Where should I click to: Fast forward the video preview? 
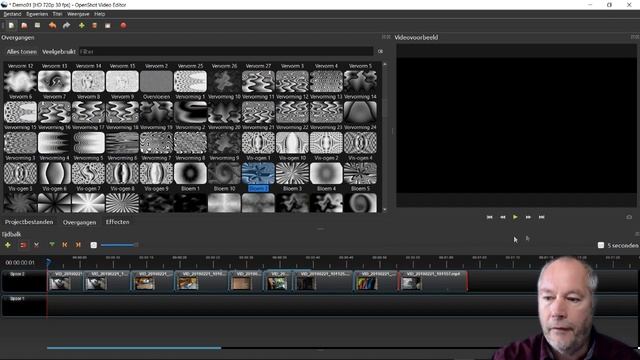pyautogui.click(x=528, y=217)
